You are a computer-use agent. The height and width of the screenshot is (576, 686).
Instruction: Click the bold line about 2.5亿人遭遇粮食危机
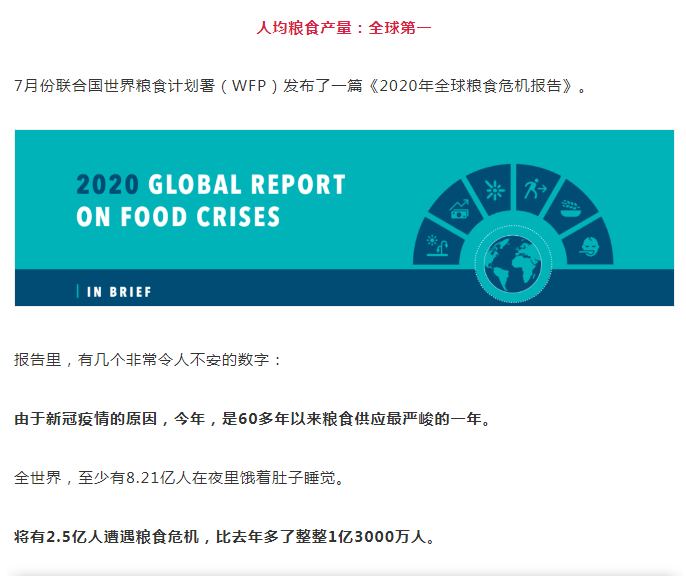pyautogui.click(x=225, y=538)
